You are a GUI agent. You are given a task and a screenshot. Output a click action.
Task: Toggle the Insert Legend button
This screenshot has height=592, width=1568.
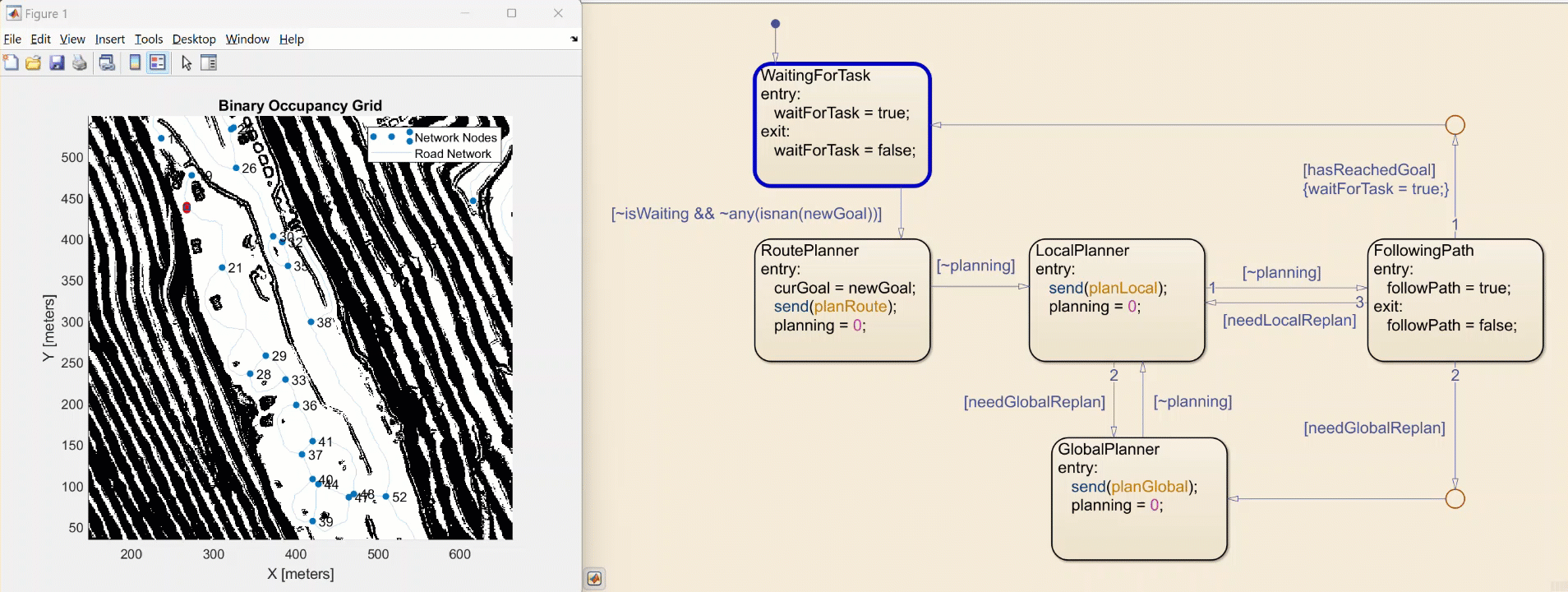click(158, 62)
